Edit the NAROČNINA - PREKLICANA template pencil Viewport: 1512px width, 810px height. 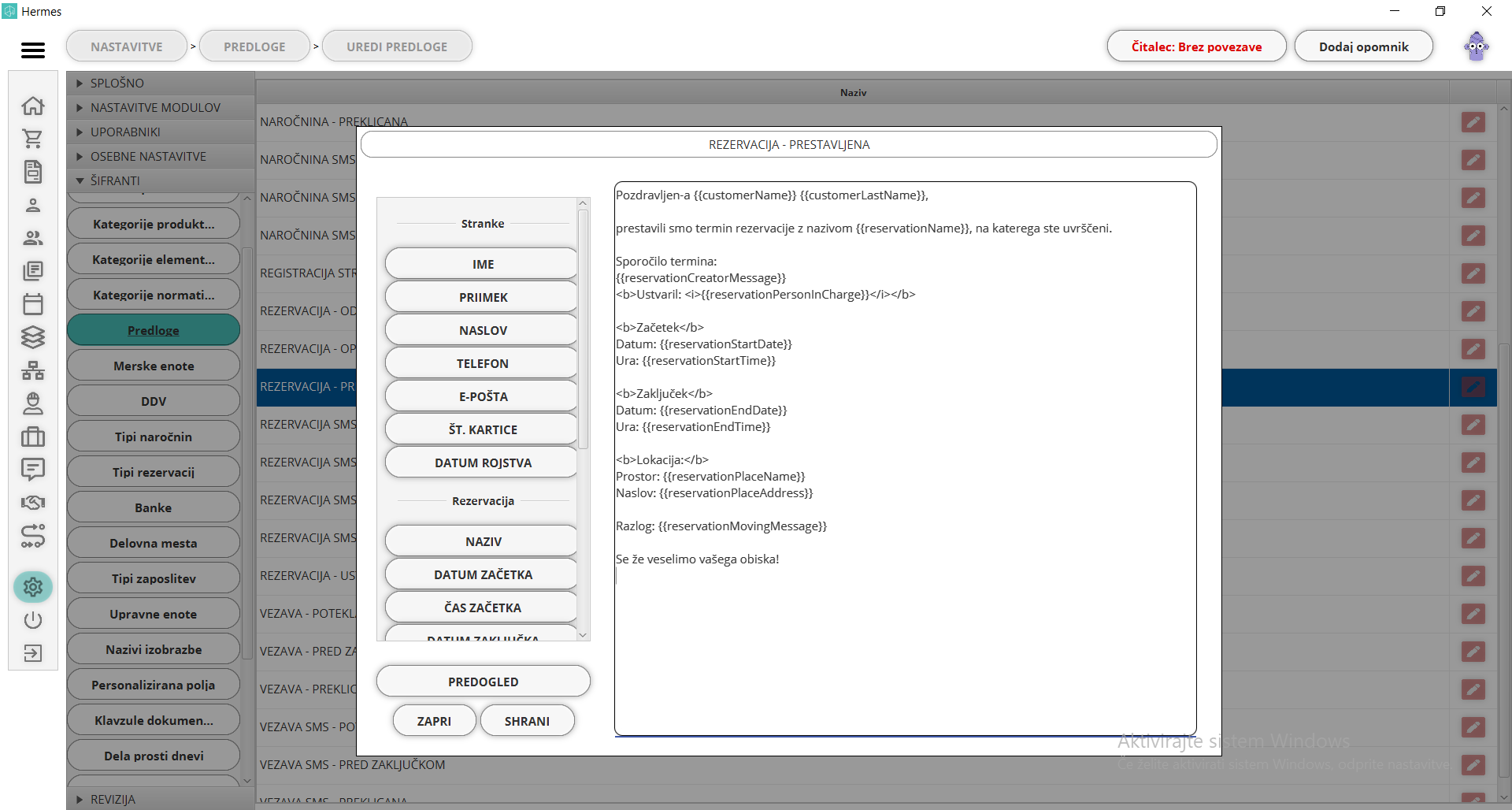click(1473, 122)
